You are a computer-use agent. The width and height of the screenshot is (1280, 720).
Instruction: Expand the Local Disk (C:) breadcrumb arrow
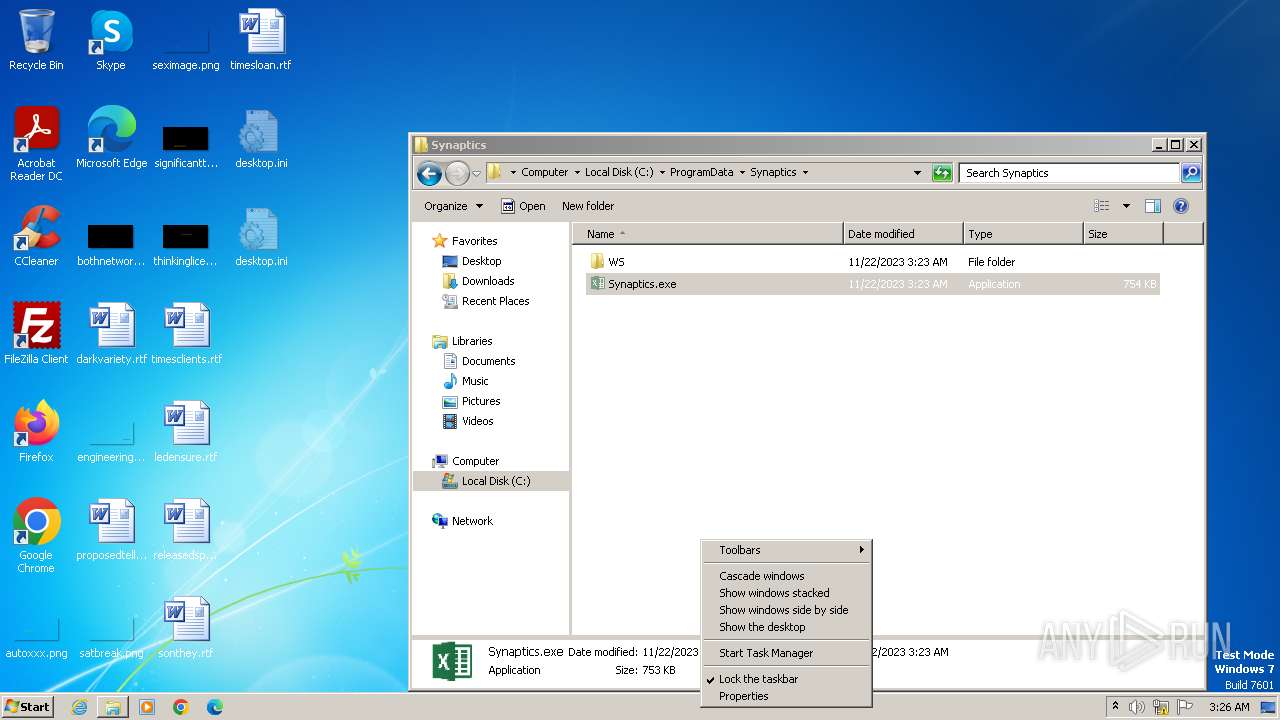662,172
